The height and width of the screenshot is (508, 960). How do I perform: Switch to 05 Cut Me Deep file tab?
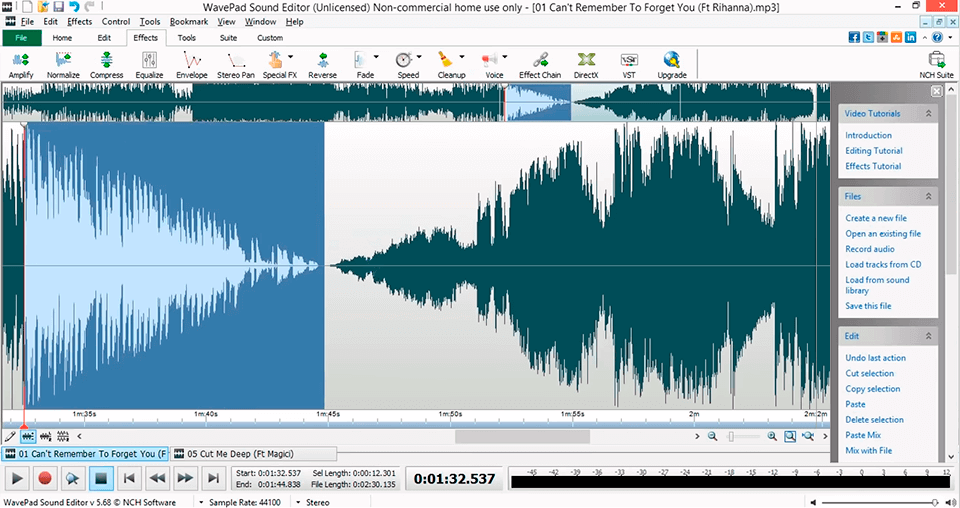click(253, 454)
